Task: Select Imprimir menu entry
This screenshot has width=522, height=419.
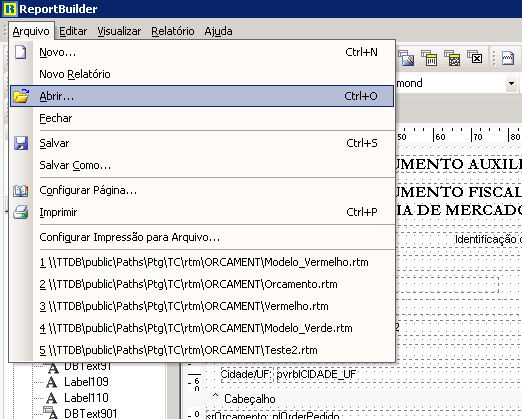Action: (x=202, y=212)
